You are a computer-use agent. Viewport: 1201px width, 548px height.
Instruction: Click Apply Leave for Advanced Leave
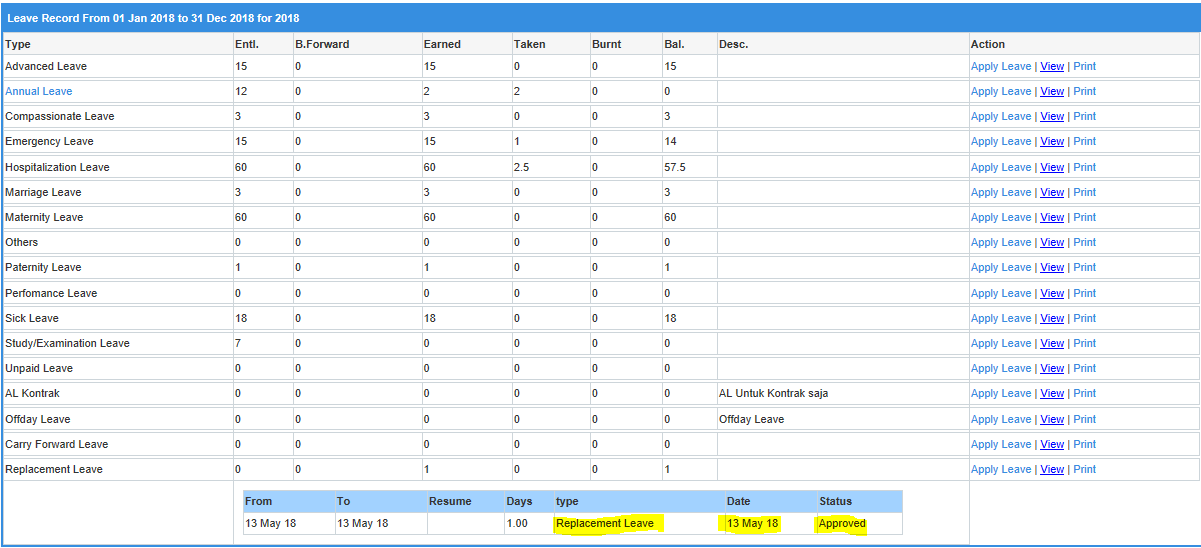point(1001,66)
